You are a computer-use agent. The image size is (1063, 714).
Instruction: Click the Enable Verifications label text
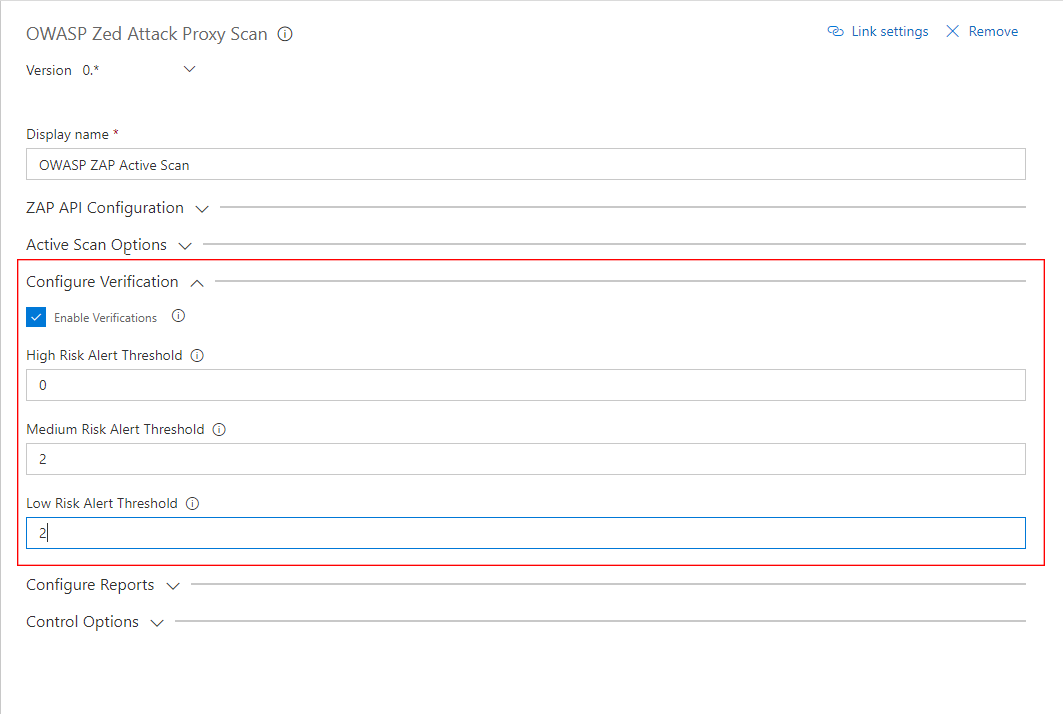point(105,317)
